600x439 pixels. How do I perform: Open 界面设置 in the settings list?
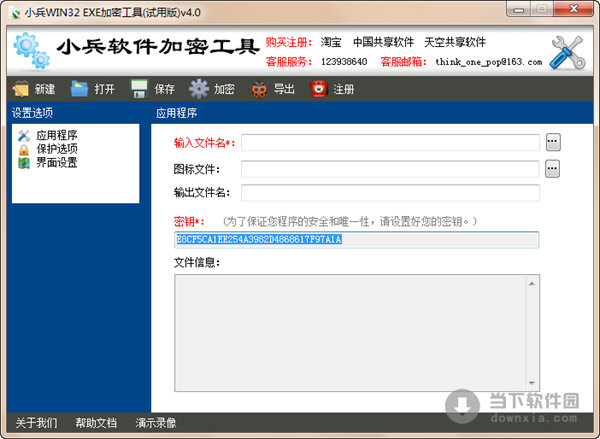[x=57, y=163]
